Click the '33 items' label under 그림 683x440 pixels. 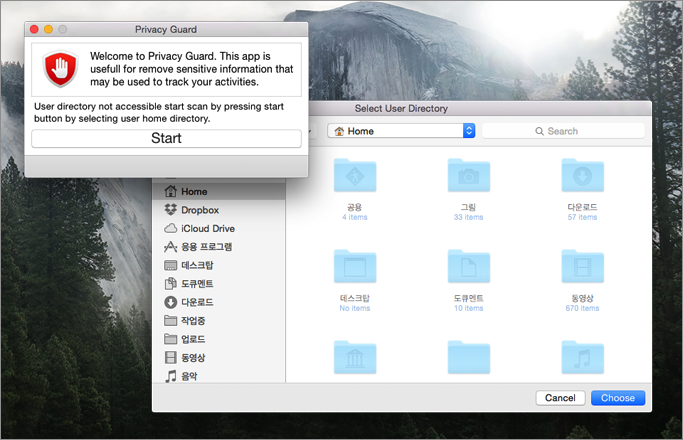[469, 217]
